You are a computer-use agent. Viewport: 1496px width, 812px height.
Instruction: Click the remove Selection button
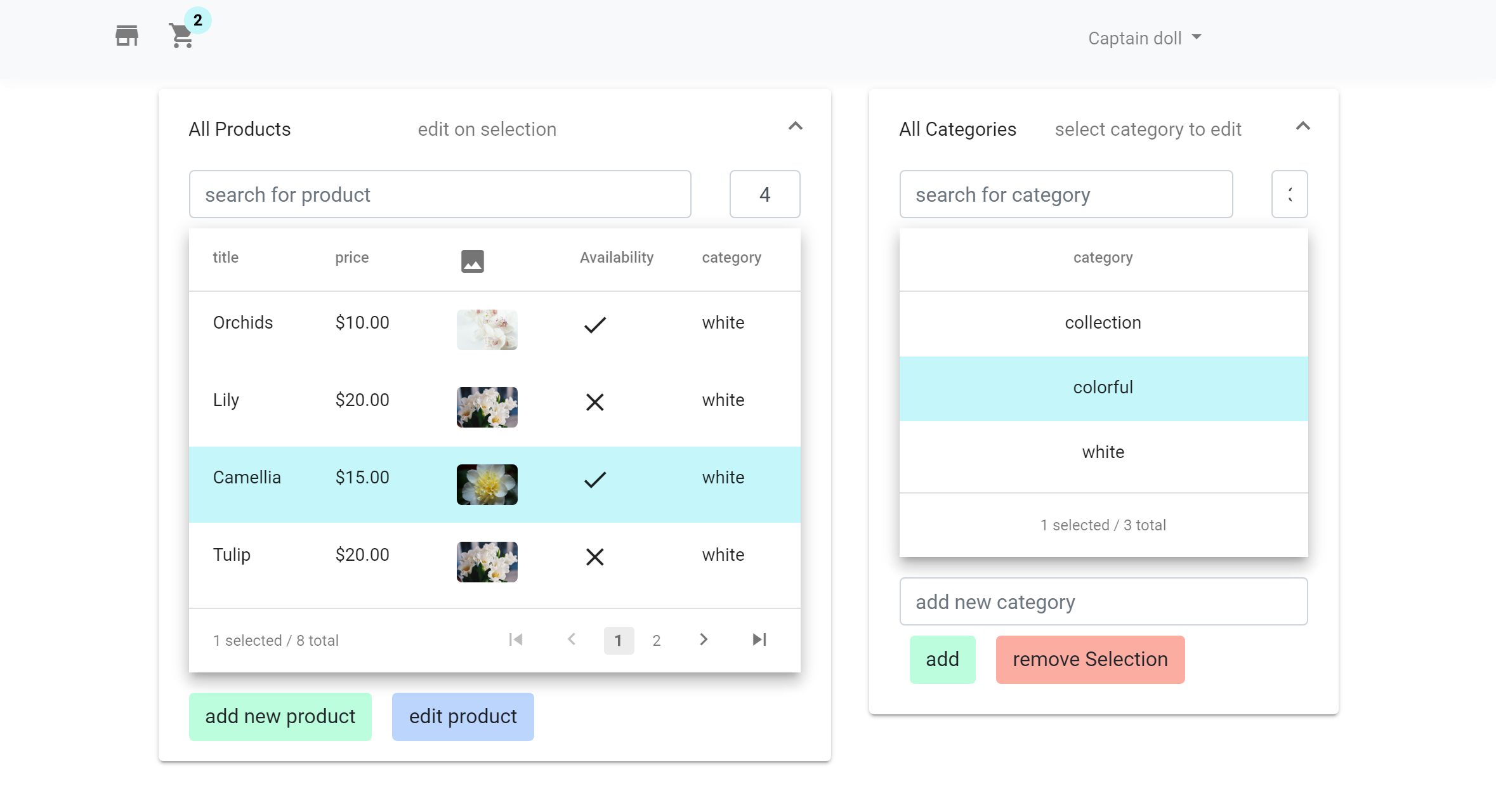click(1090, 660)
